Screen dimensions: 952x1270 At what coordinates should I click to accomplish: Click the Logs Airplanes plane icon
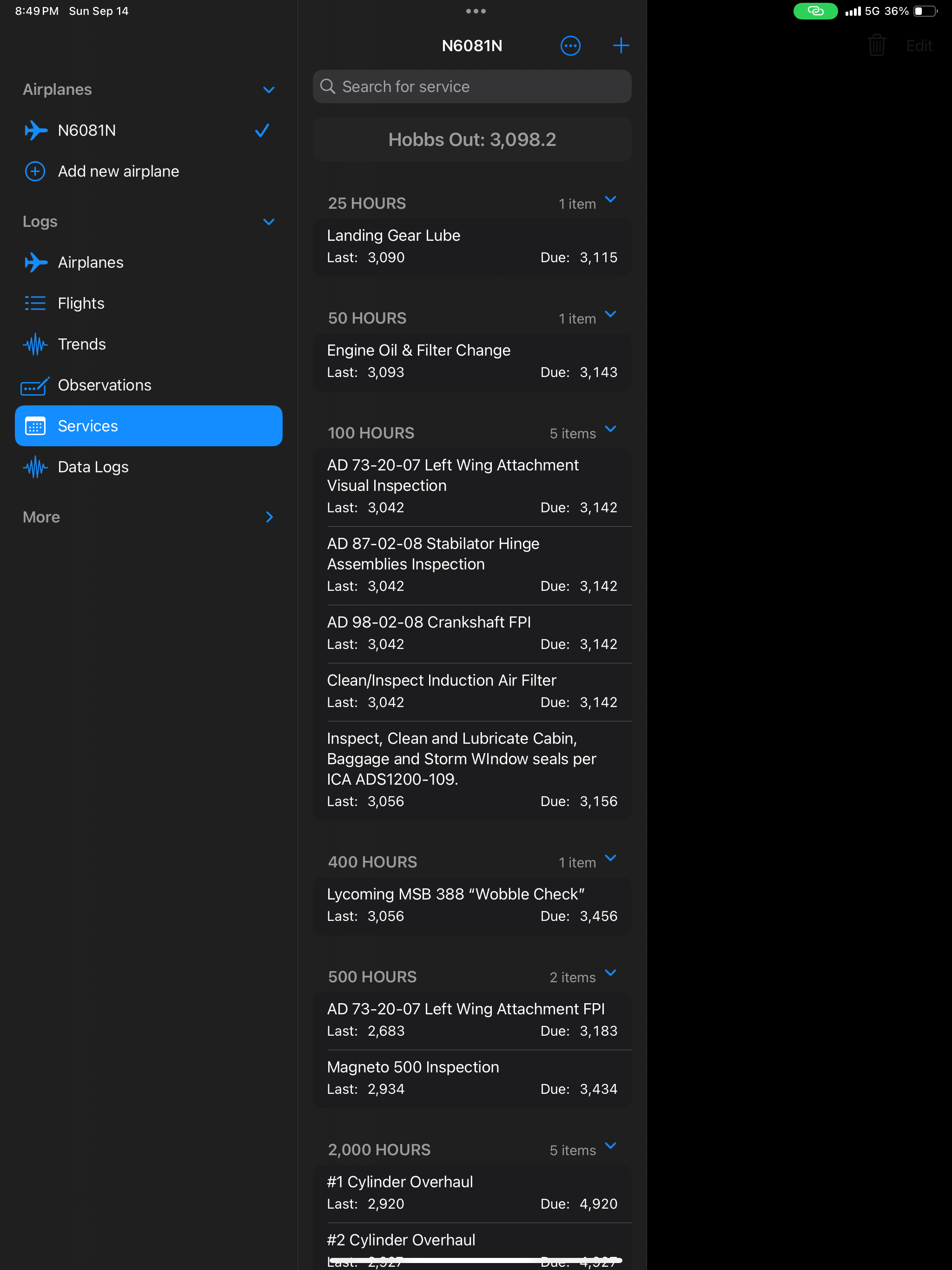pyautogui.click(x=36, y=262)
